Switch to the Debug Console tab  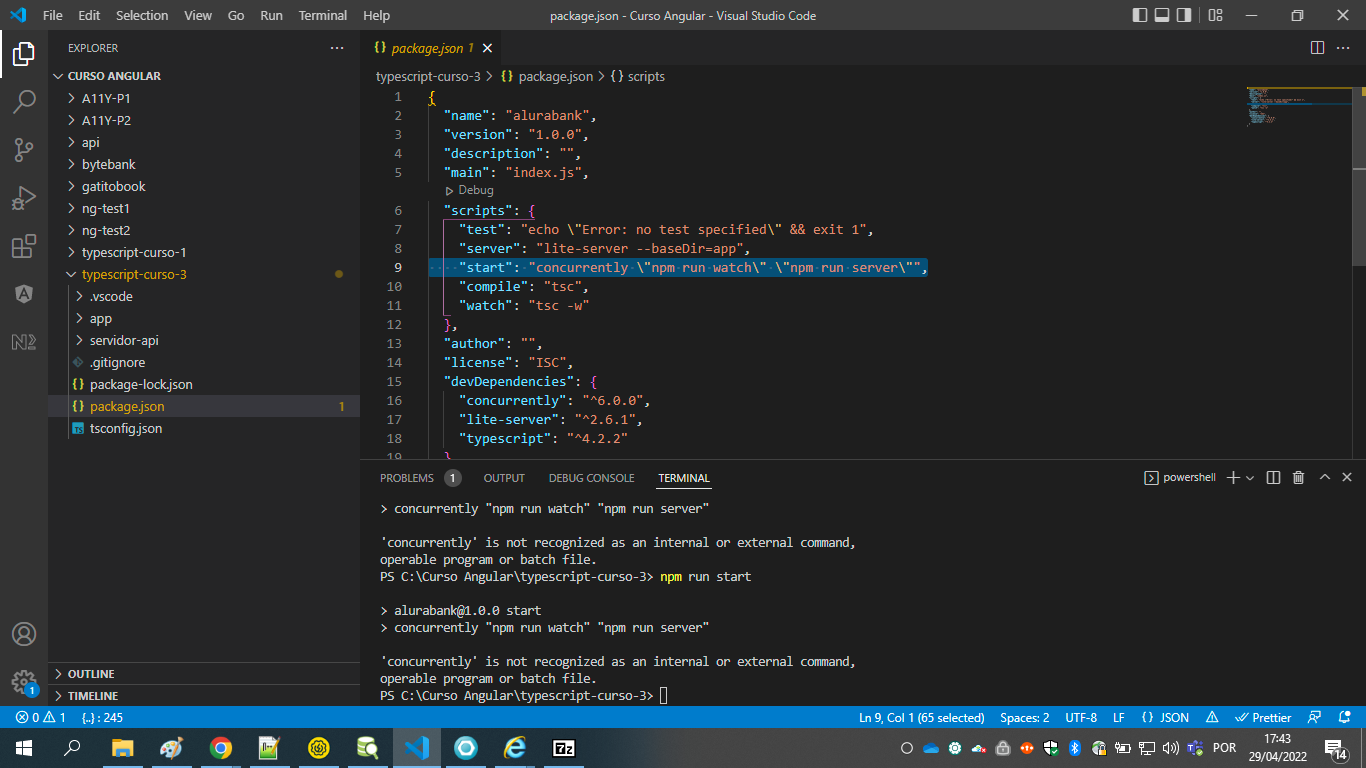(591, 478)
